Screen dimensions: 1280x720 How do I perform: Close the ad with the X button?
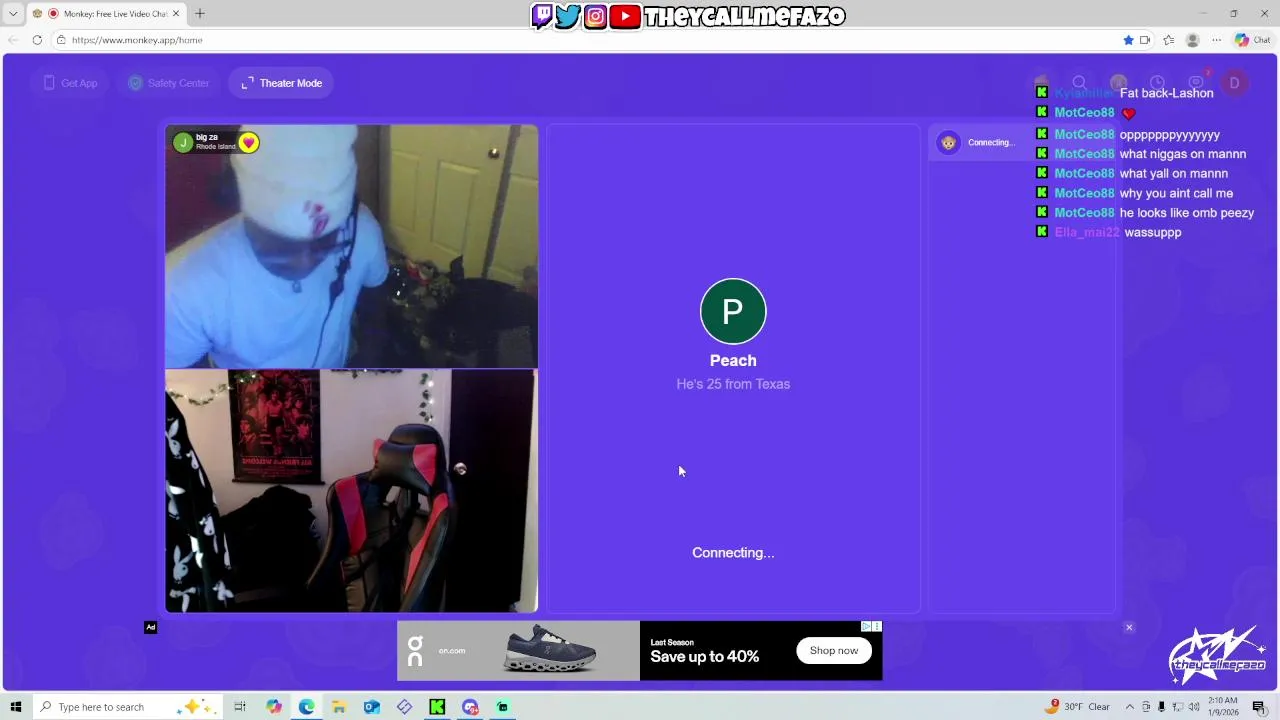click(x=1129, y=628)
